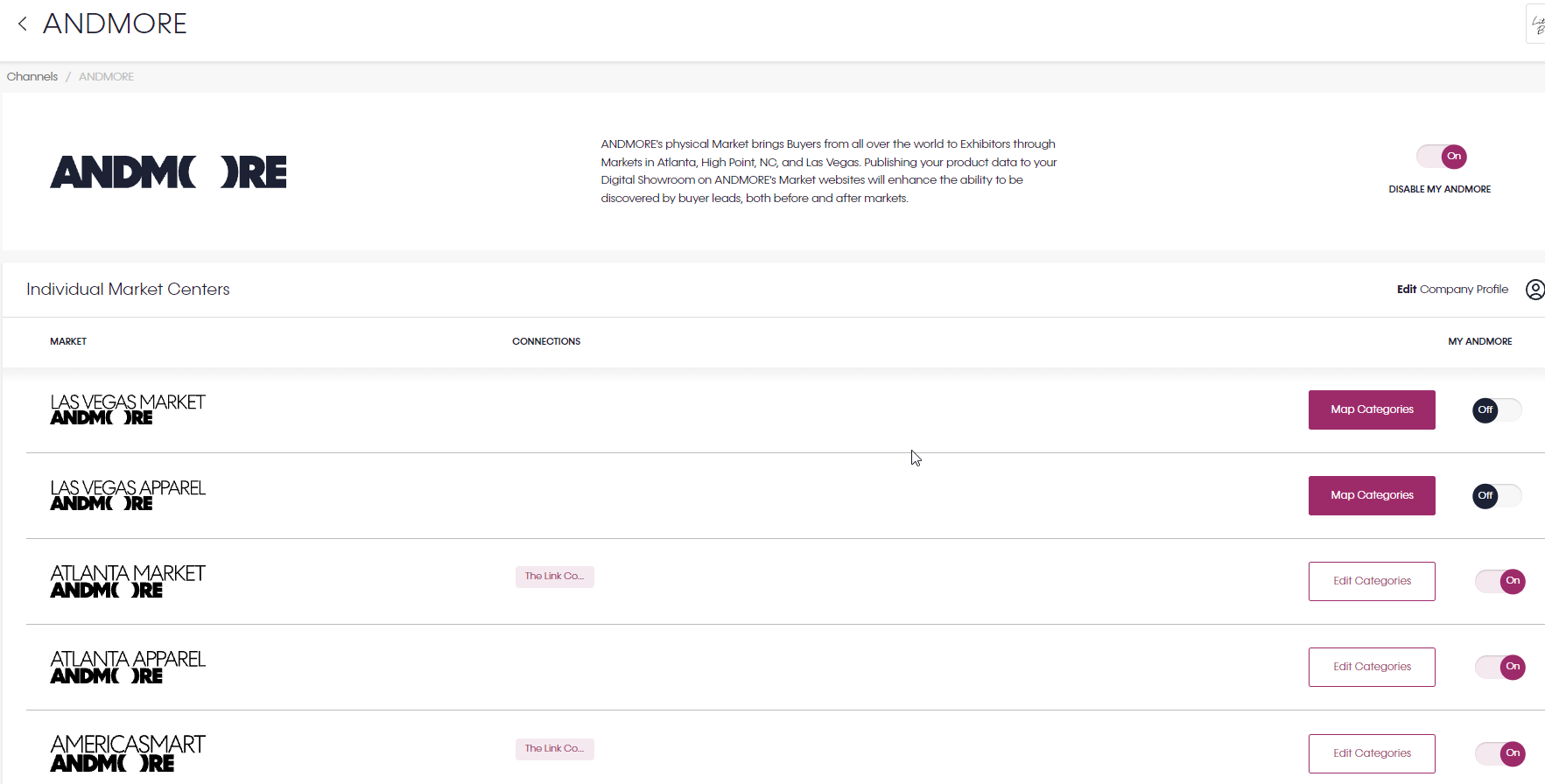This screenshot has width=1545, height=784.
Task: Disable the Atlanta Market toggle
Action: click(x=1499, y=581)
